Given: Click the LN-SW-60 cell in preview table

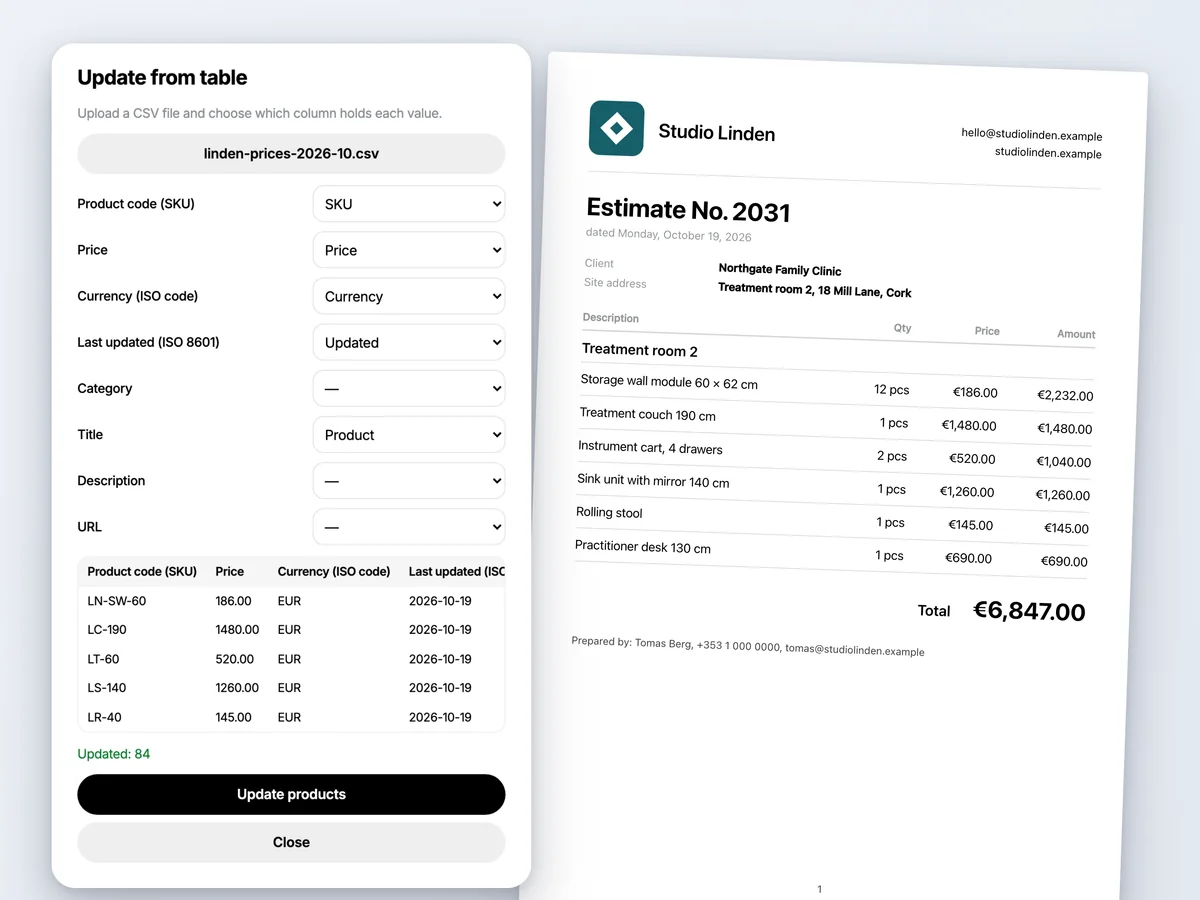Looking at the screenshot, I should 117,601.
